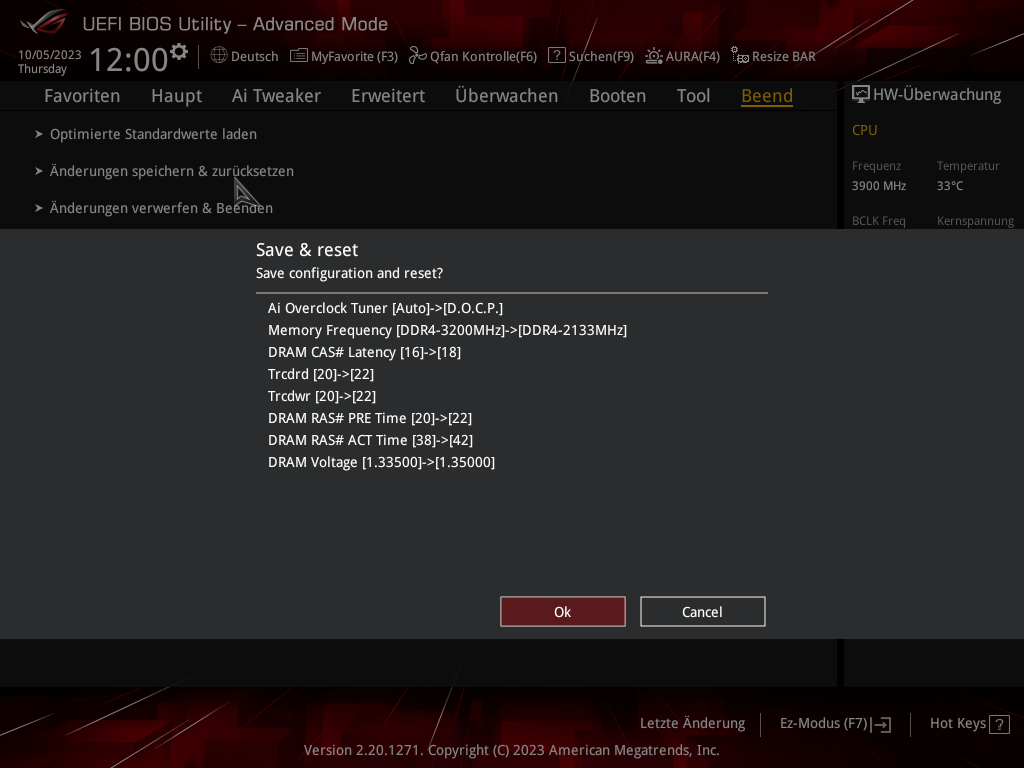Click DRAM CAS# Latency change line
Screen dimensions: 1024x768
[x=364, y=353]
